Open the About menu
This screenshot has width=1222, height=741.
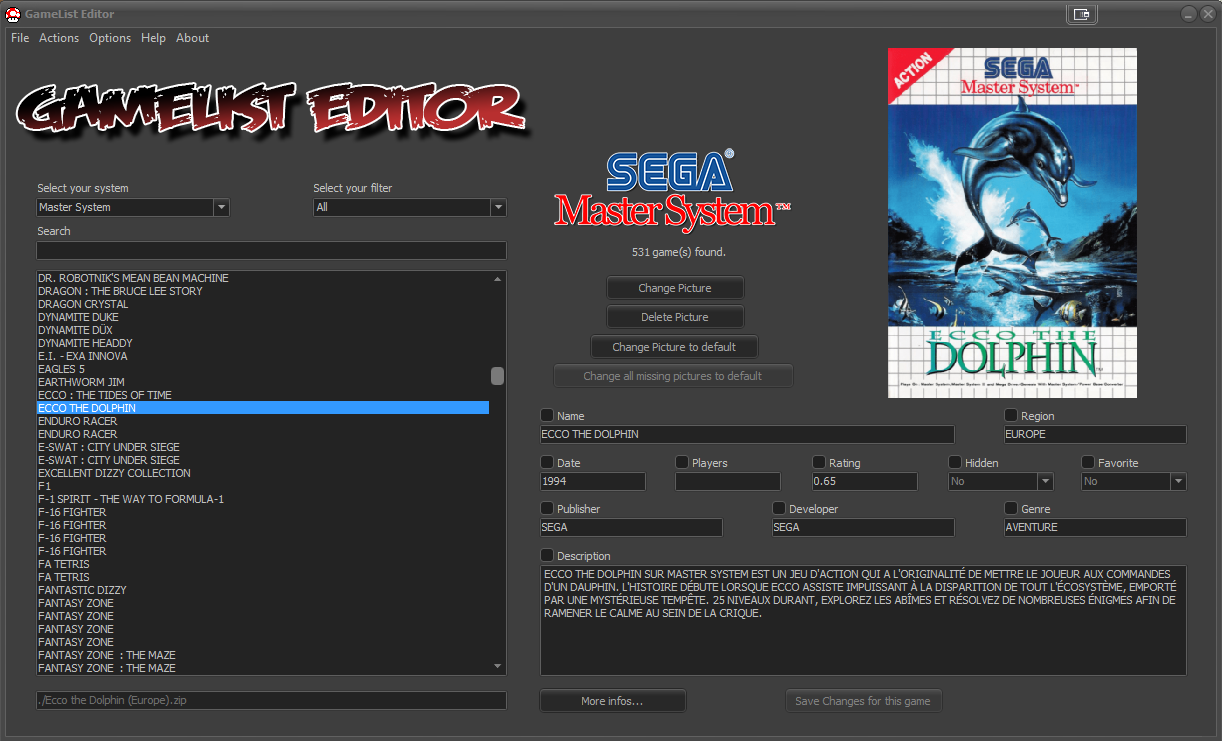[x=193, y=38]
